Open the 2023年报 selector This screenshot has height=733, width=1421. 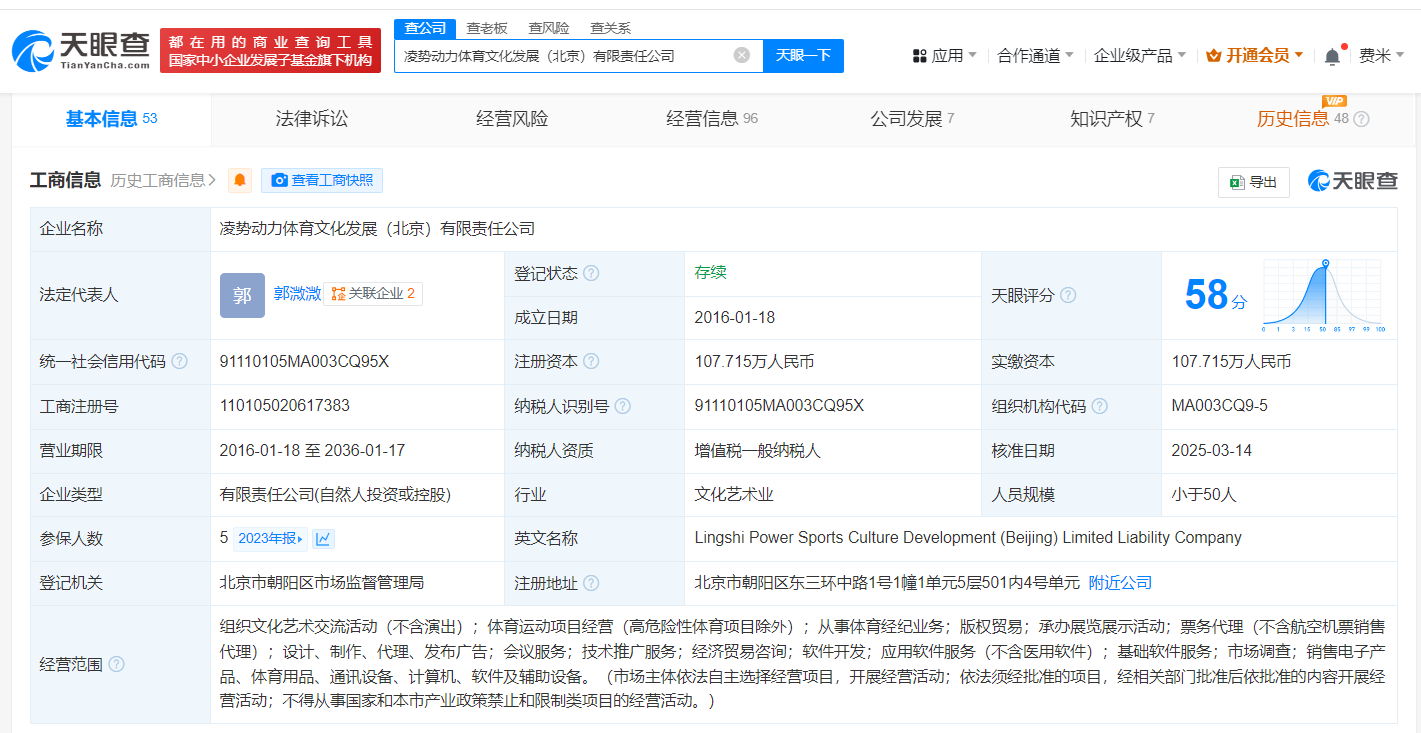(x=270, y=539)
